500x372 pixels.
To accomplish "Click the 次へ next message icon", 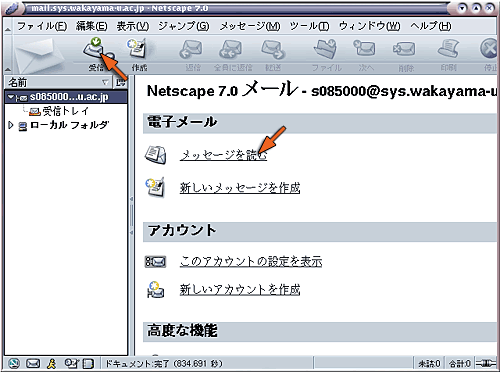I will click(365, 49).
